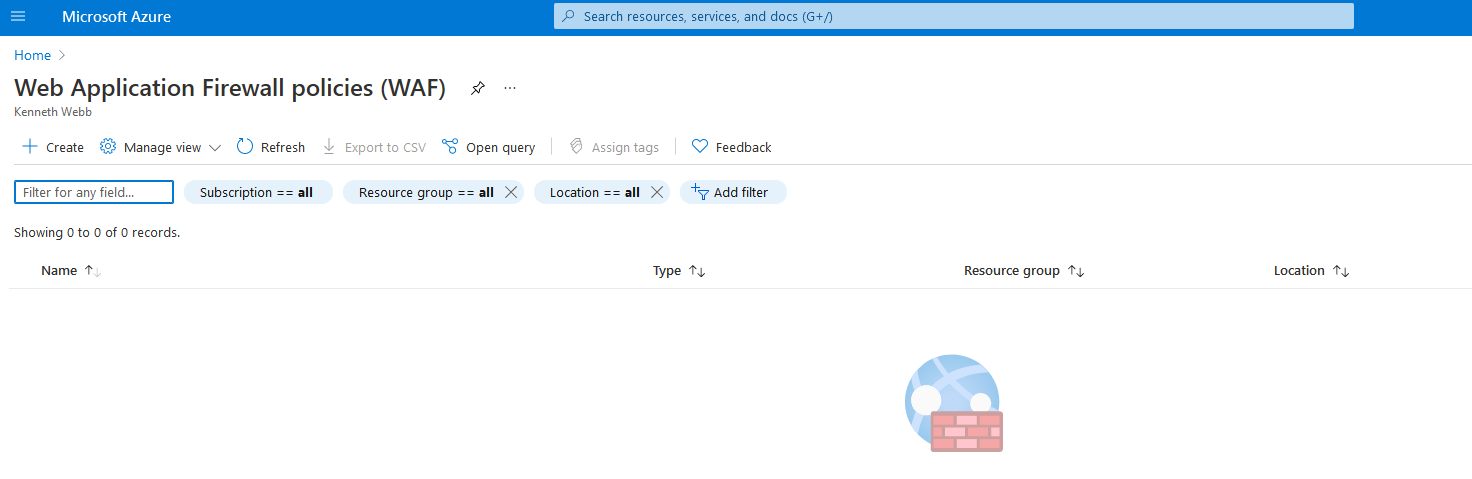
Task: Click the Feedback heart icon
Action: [700, 147]
